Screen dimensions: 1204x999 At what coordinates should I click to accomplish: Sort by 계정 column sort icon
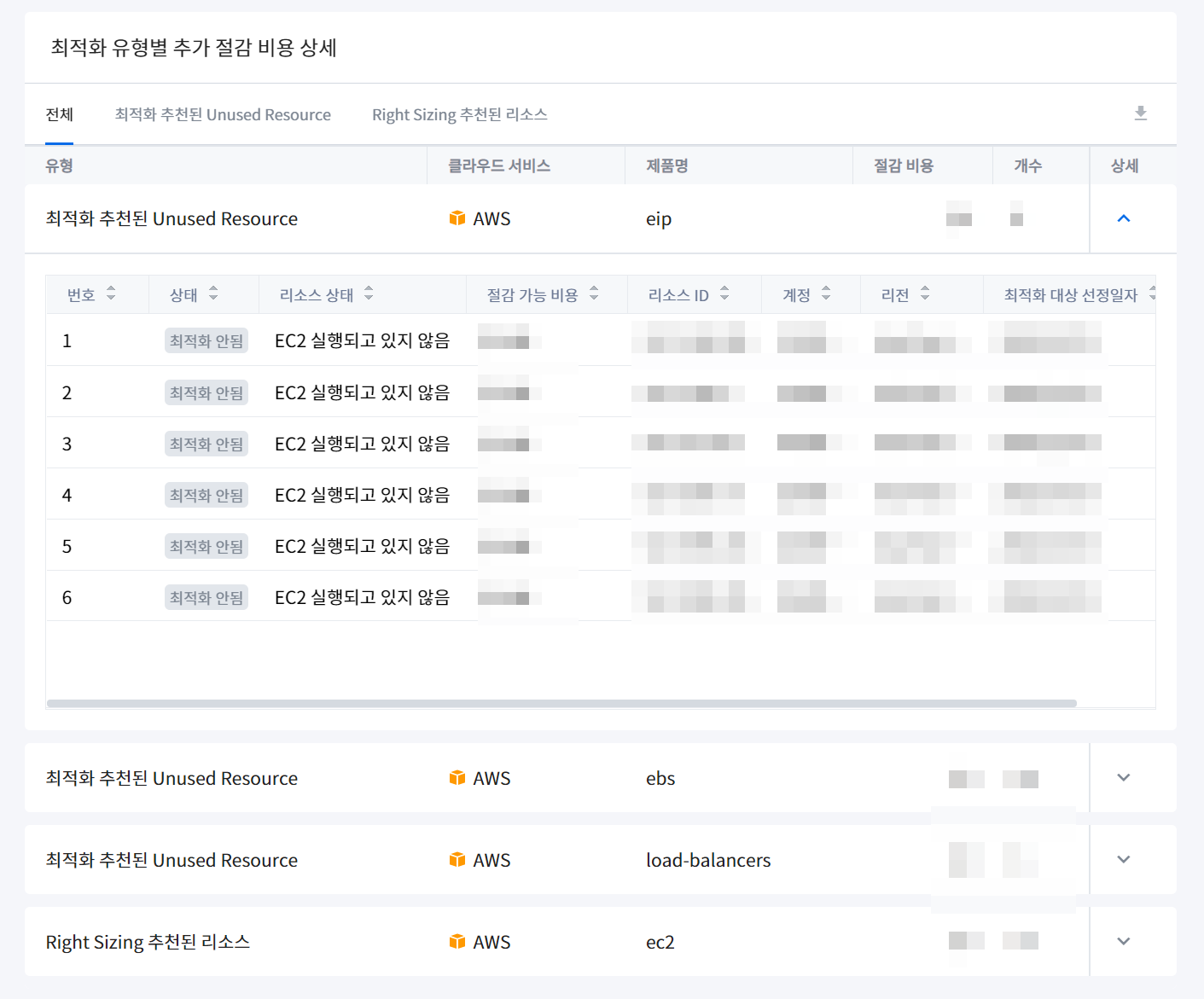coord(826,294)
